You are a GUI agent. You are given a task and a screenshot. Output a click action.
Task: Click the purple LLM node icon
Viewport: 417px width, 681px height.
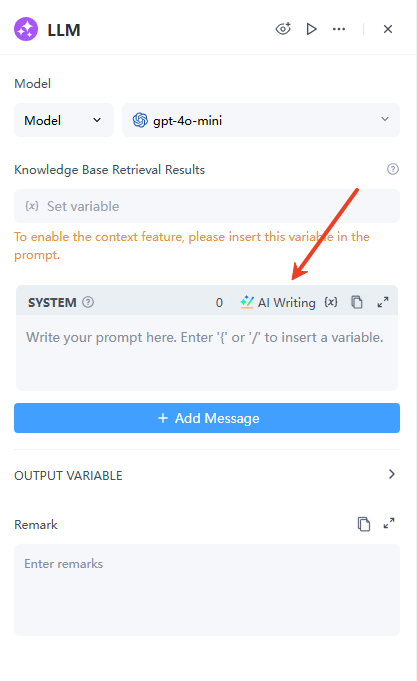[x=26, y=29]
